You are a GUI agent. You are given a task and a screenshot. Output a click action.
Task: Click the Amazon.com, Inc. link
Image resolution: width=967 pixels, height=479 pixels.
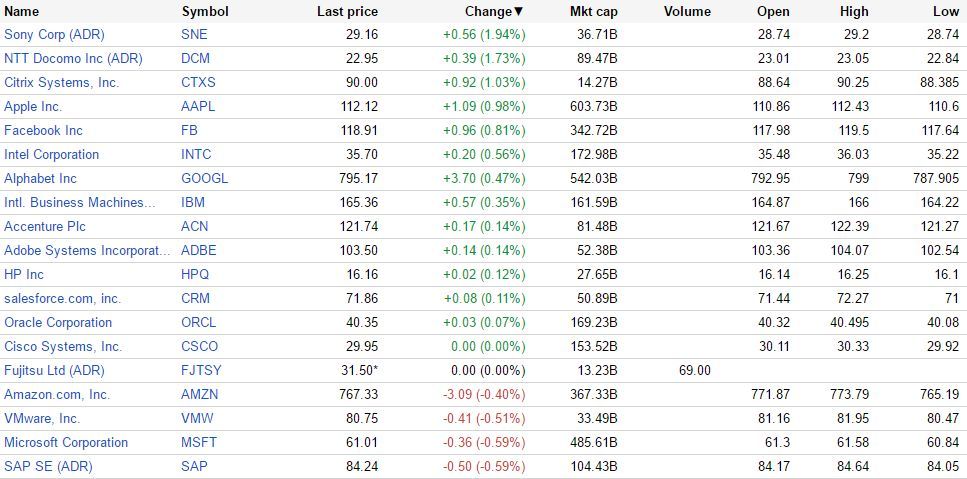57,394
